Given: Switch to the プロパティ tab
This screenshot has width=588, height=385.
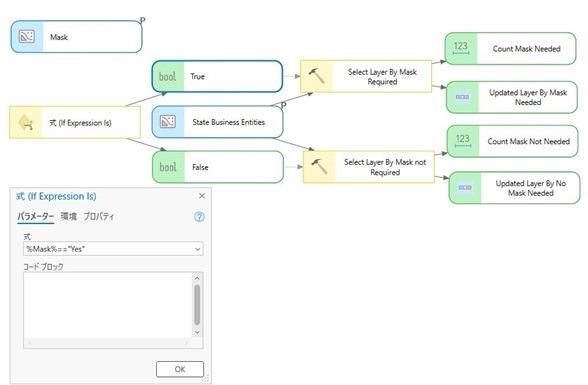Looking at the screenshot, I should pyautogui.click(x=98, y=216).
